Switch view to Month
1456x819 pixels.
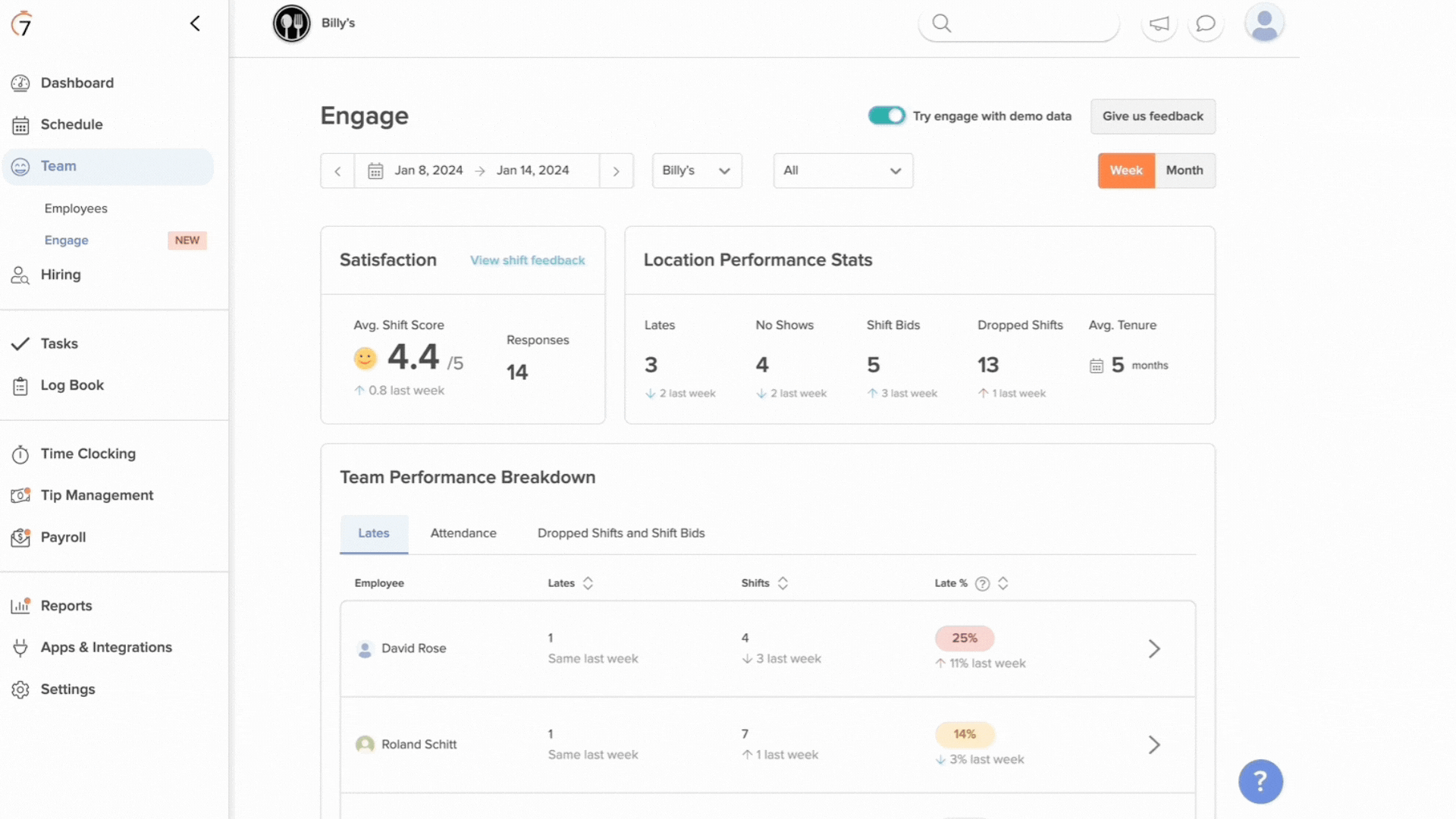[1185, 171]
